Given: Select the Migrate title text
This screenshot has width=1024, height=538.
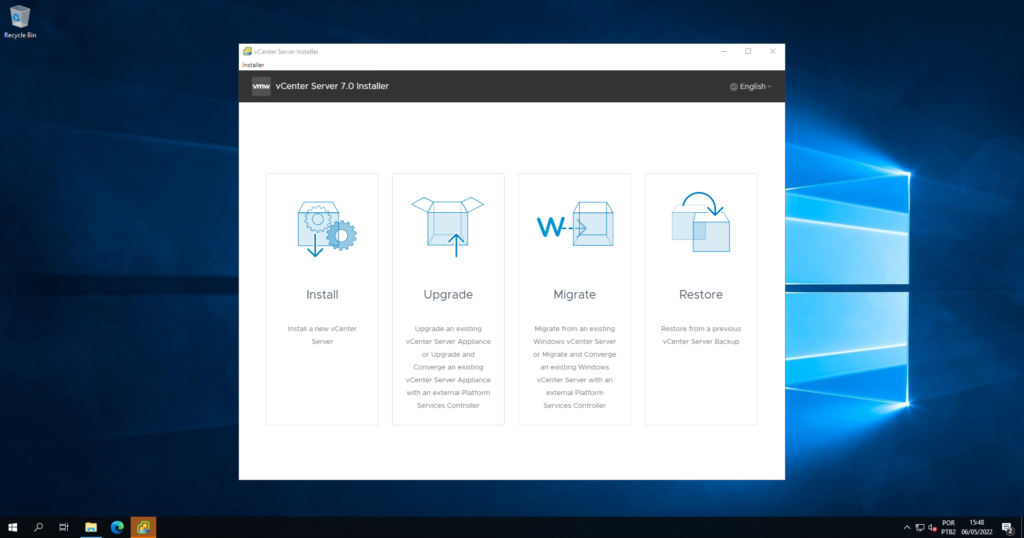Looking at the screenshot, I should [575, 294].
